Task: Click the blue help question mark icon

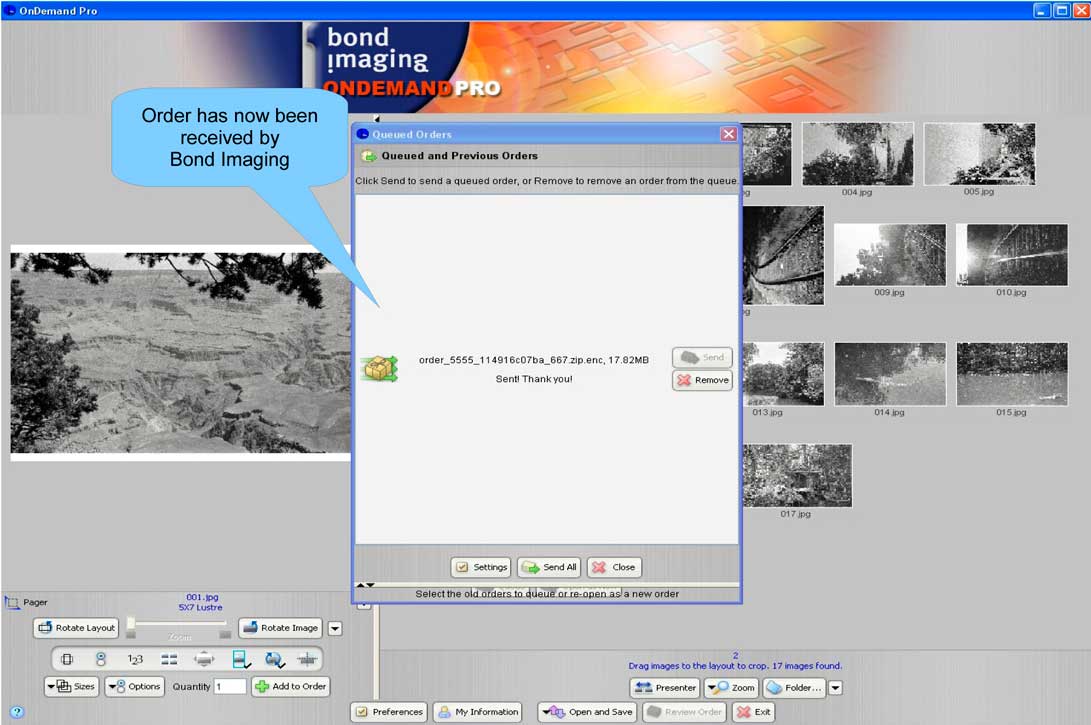Action: pyautogui.click(x=16, y=712)
